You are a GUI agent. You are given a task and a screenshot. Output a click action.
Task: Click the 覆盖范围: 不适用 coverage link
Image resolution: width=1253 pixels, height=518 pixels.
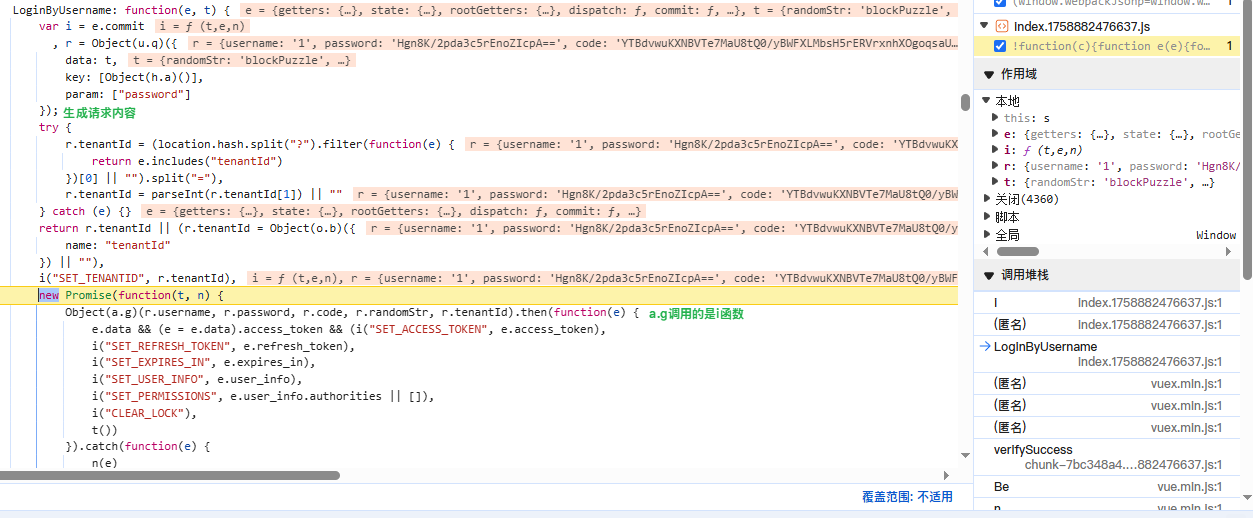pos(906,497)
